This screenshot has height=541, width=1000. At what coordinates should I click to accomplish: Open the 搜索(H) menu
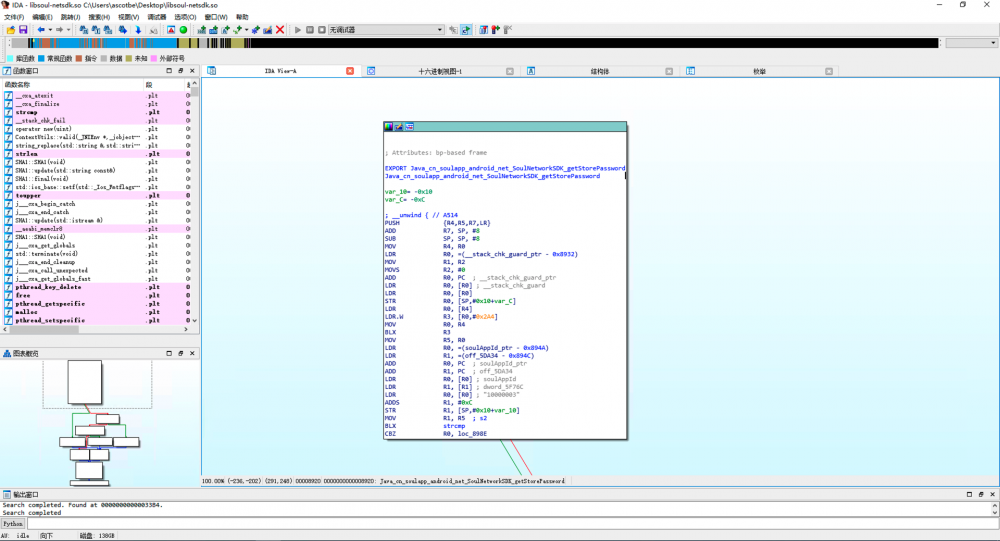99,17
